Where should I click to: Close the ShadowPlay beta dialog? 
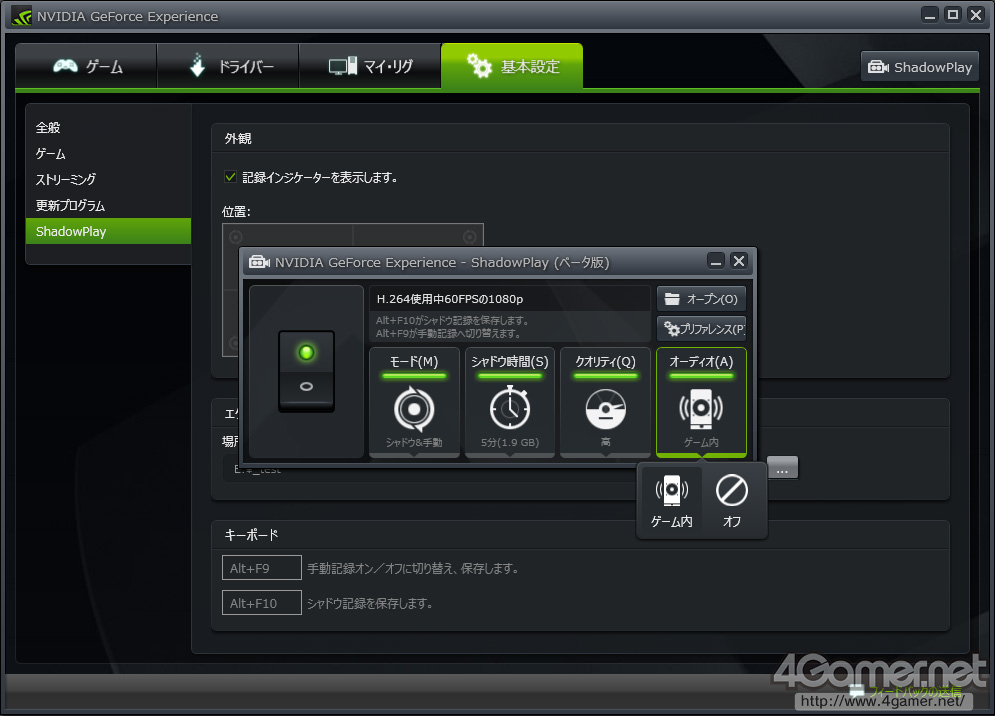[739, 261]
